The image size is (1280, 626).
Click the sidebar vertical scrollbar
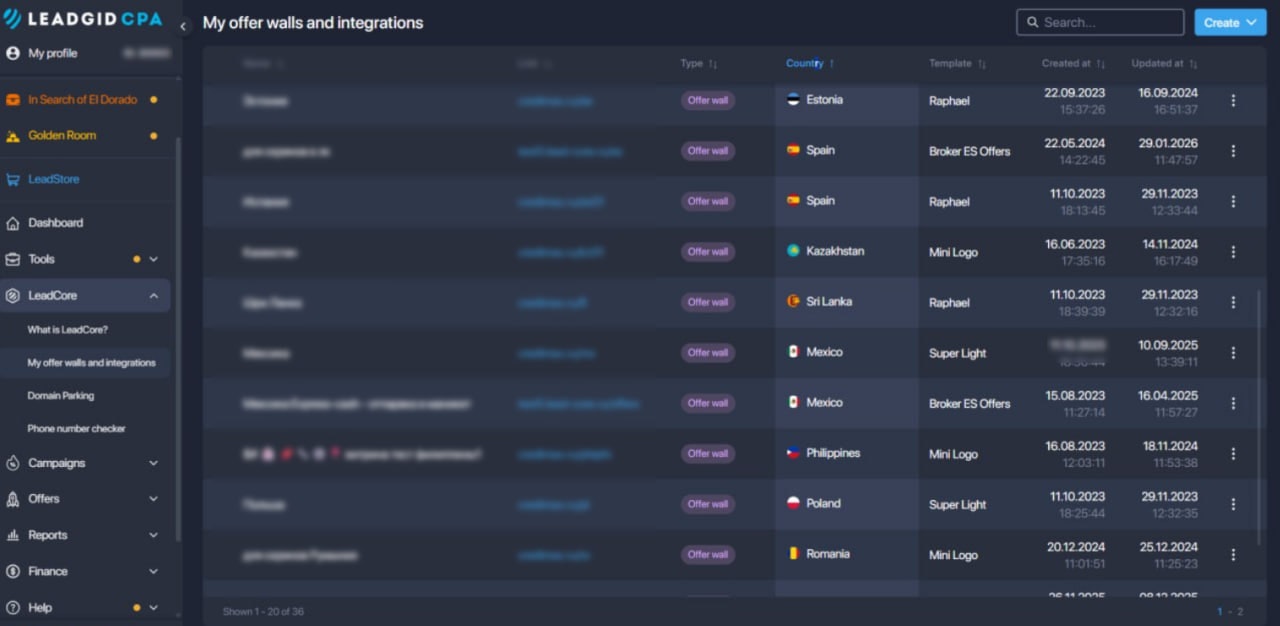178,340
